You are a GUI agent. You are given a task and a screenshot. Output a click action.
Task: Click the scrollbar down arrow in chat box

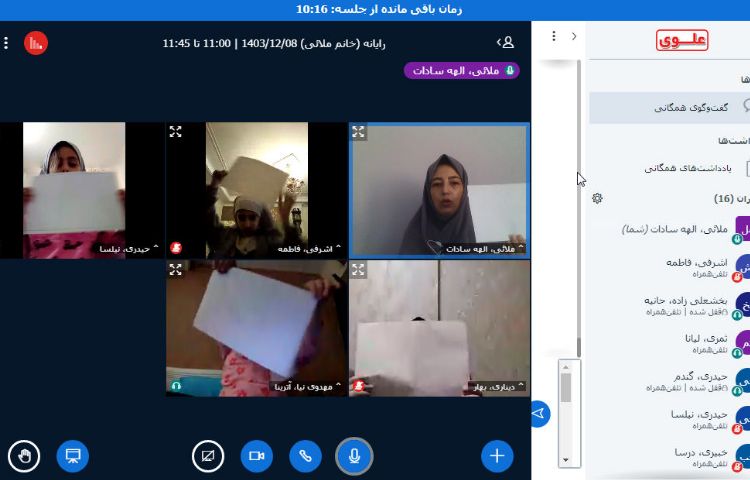565,460
